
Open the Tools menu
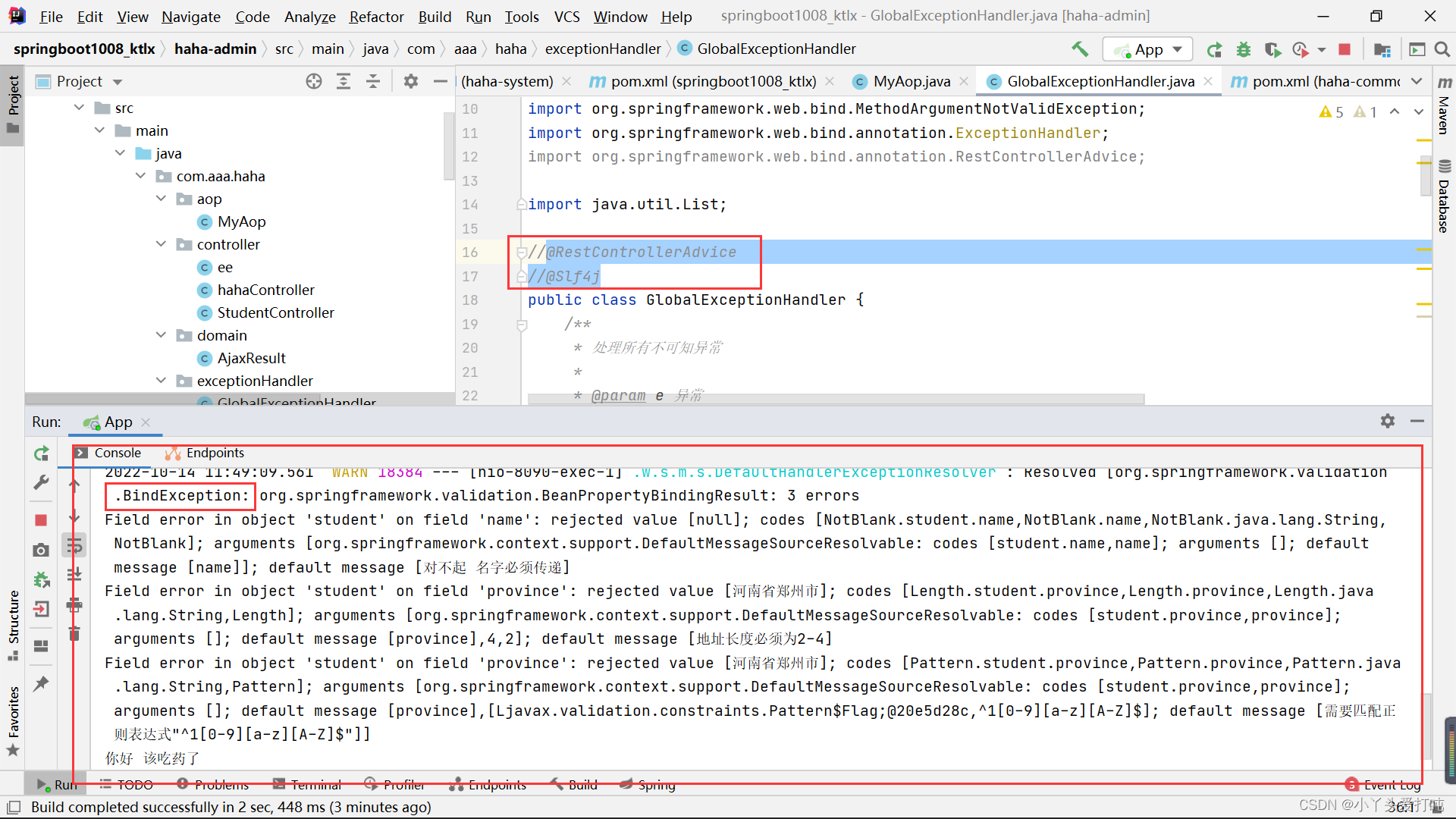(x=522, y=17)
